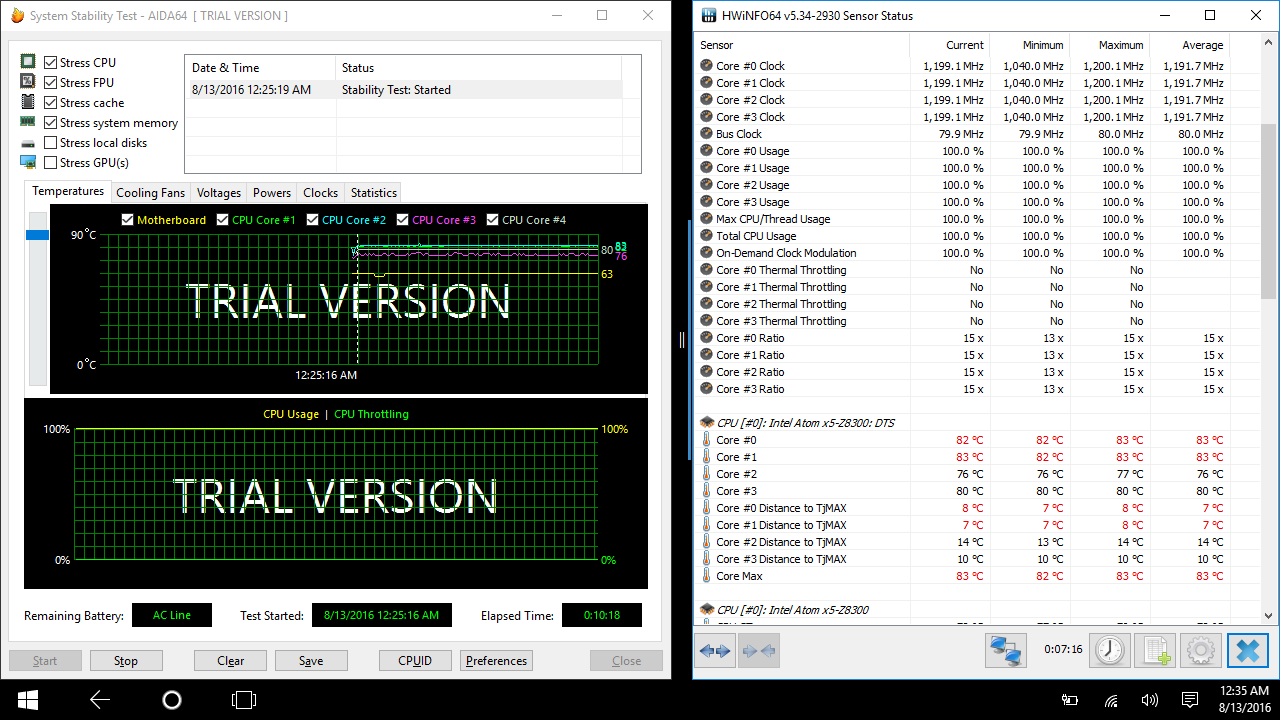The height and width of the screenshot is (720, 1280).
Task: Enable the Stress GPU(s) checkbox
Action: [x=51, y=162]
